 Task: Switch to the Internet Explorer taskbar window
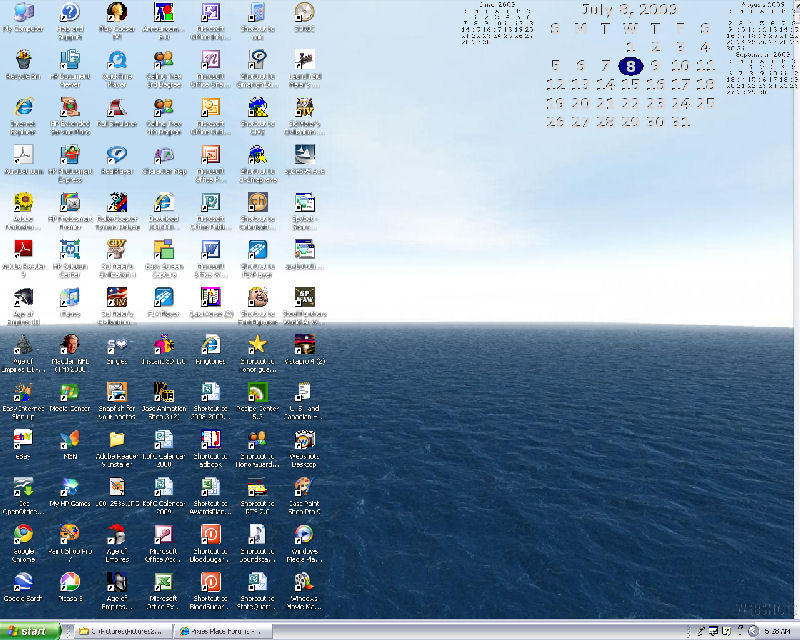222,631
